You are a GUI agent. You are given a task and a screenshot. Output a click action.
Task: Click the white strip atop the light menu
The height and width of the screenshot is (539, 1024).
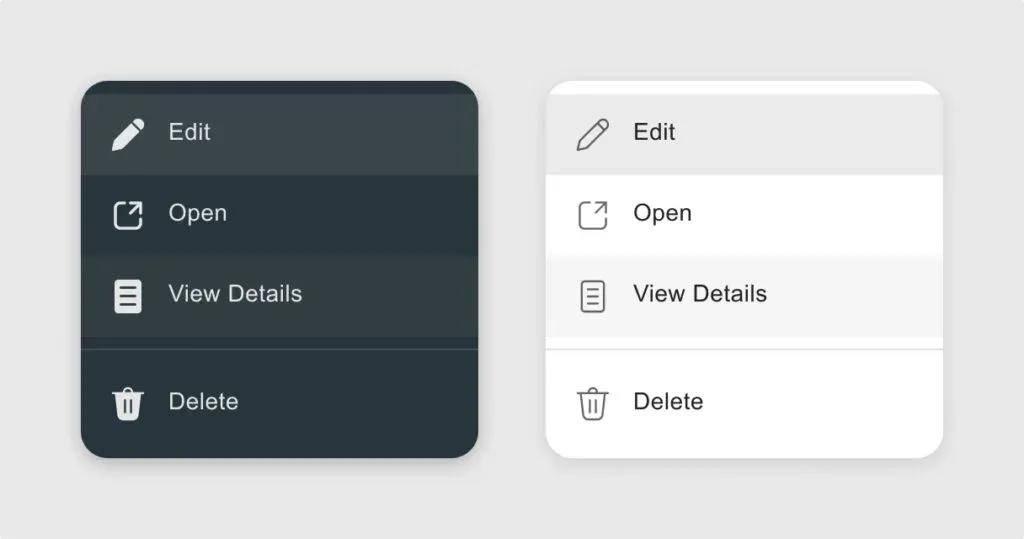point(744,87)
